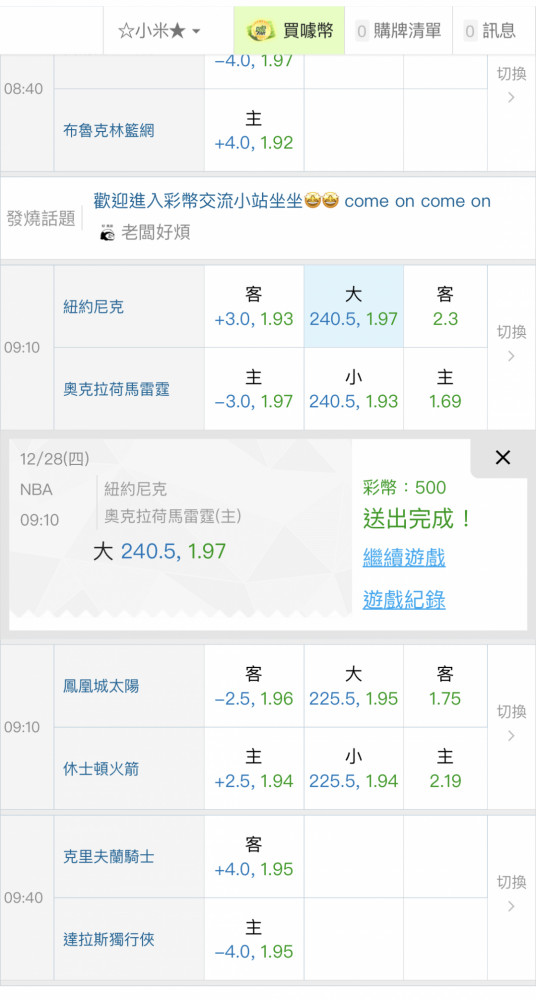Viewport: 536px width, 1000px height.
Task: Pick 主 −4.0, 1.95 spread for Mavericks
Action: pos(254,939)
